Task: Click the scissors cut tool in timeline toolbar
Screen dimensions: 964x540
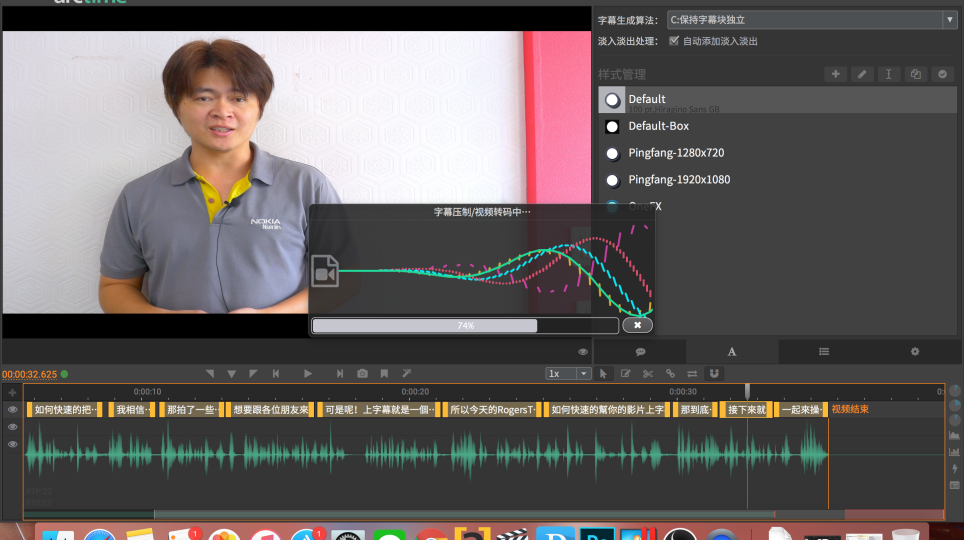Action: click(648, 374)
